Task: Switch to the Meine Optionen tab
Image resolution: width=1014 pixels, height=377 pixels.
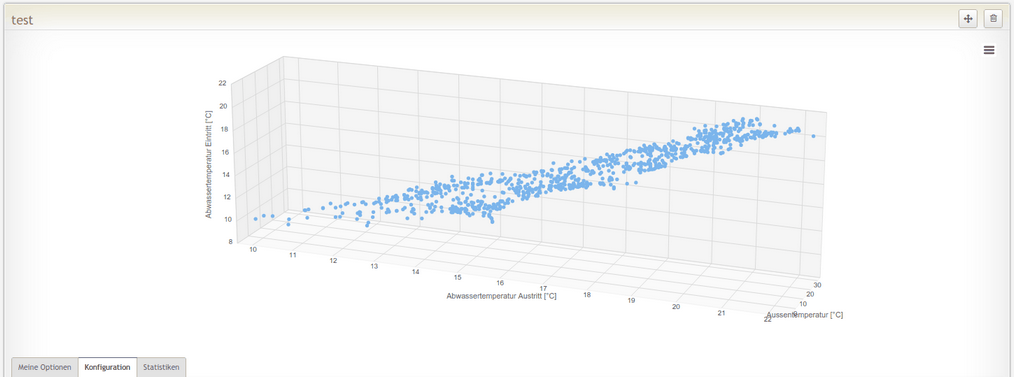Action: pyautogui.click(x=45, y=367)
